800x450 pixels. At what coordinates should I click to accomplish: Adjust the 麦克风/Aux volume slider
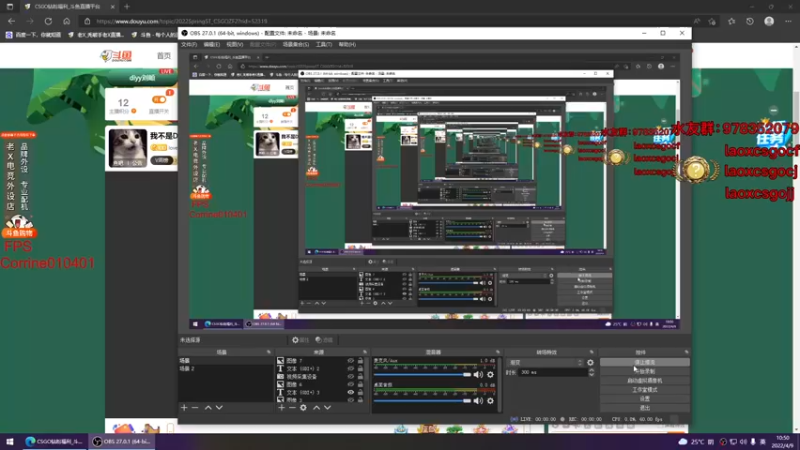pos(422,374)
